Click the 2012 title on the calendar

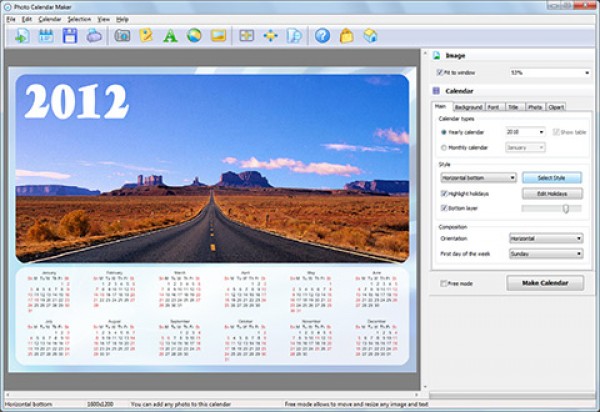click(76, 101)
